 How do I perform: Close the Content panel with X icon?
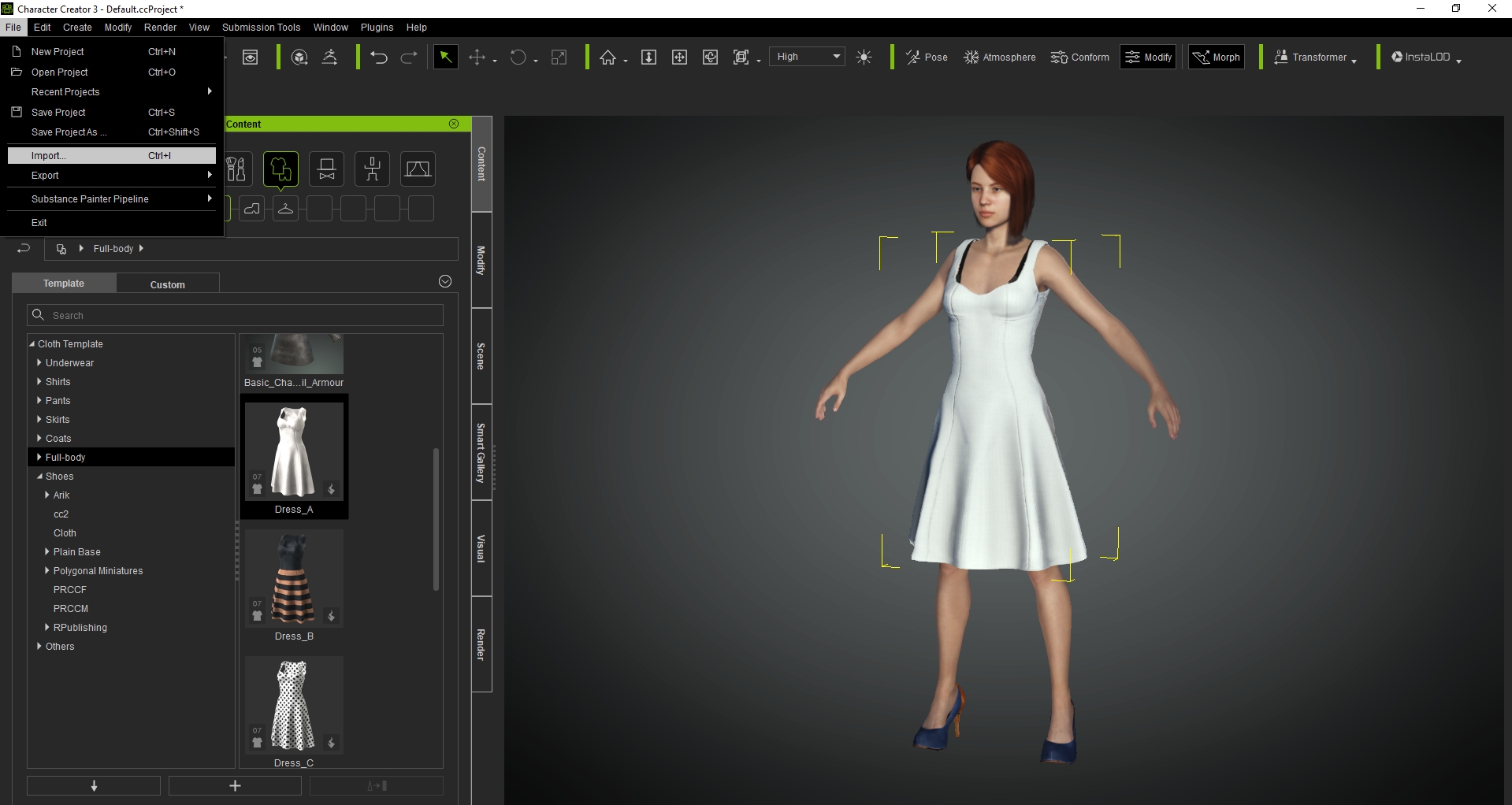[x=454, y=124]
